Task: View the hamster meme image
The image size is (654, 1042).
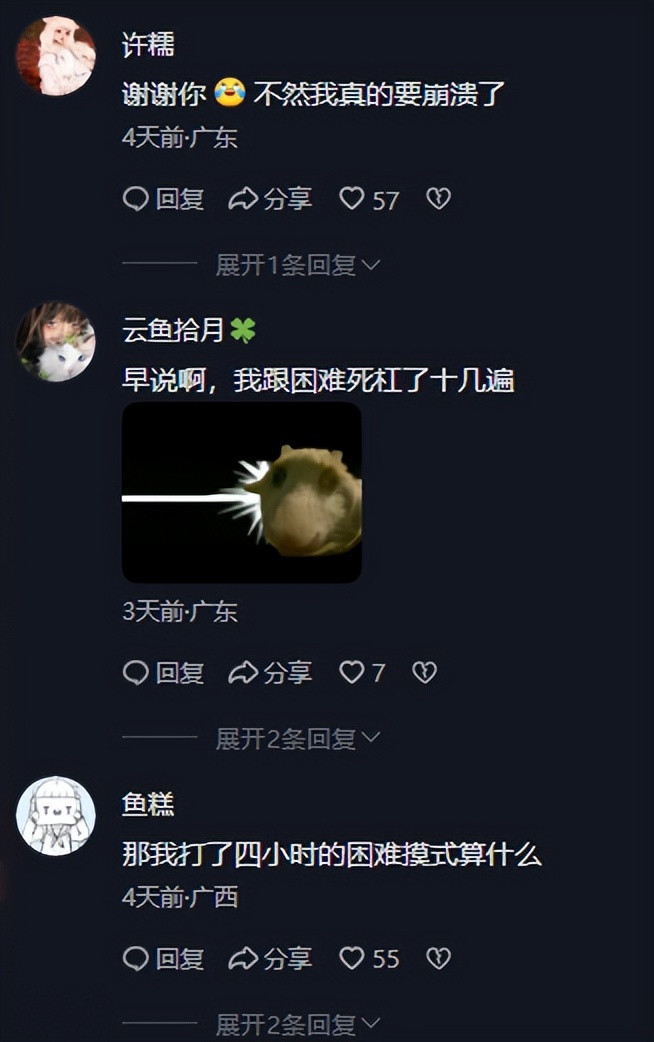Action: pos(242,492)
